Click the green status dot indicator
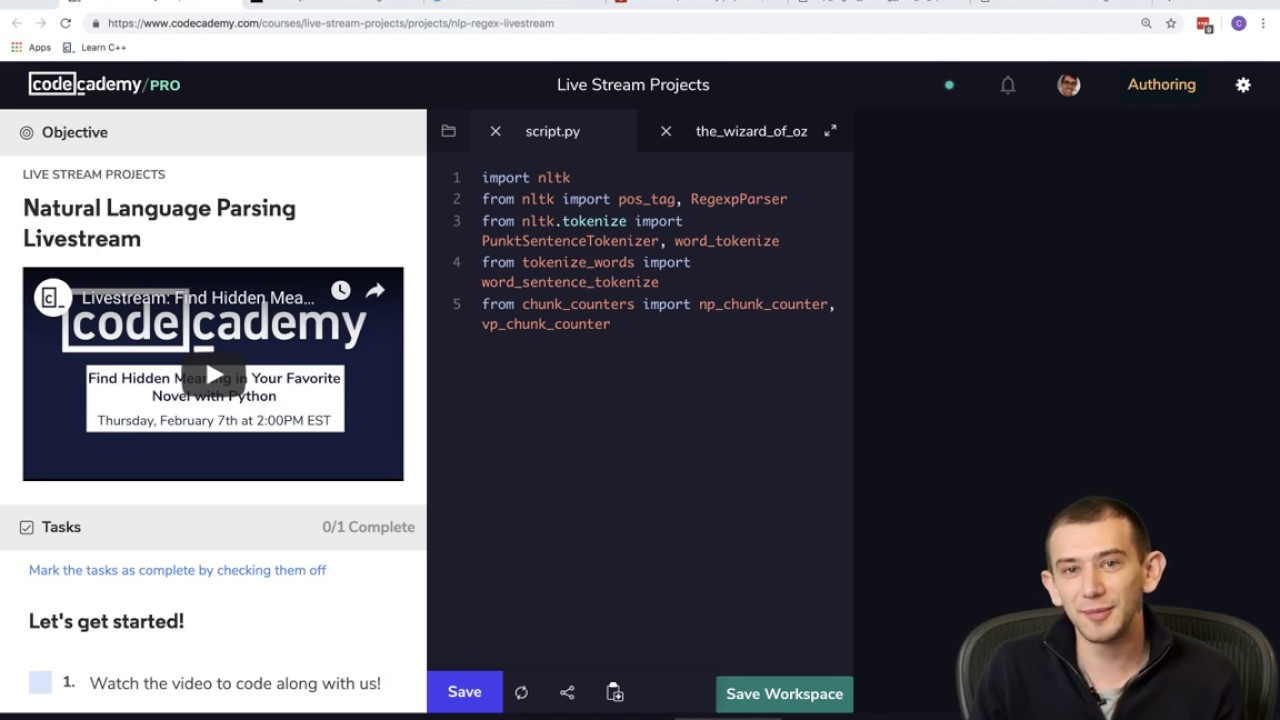The height and width of the screenshot is (720, 1280). [949, 85]
